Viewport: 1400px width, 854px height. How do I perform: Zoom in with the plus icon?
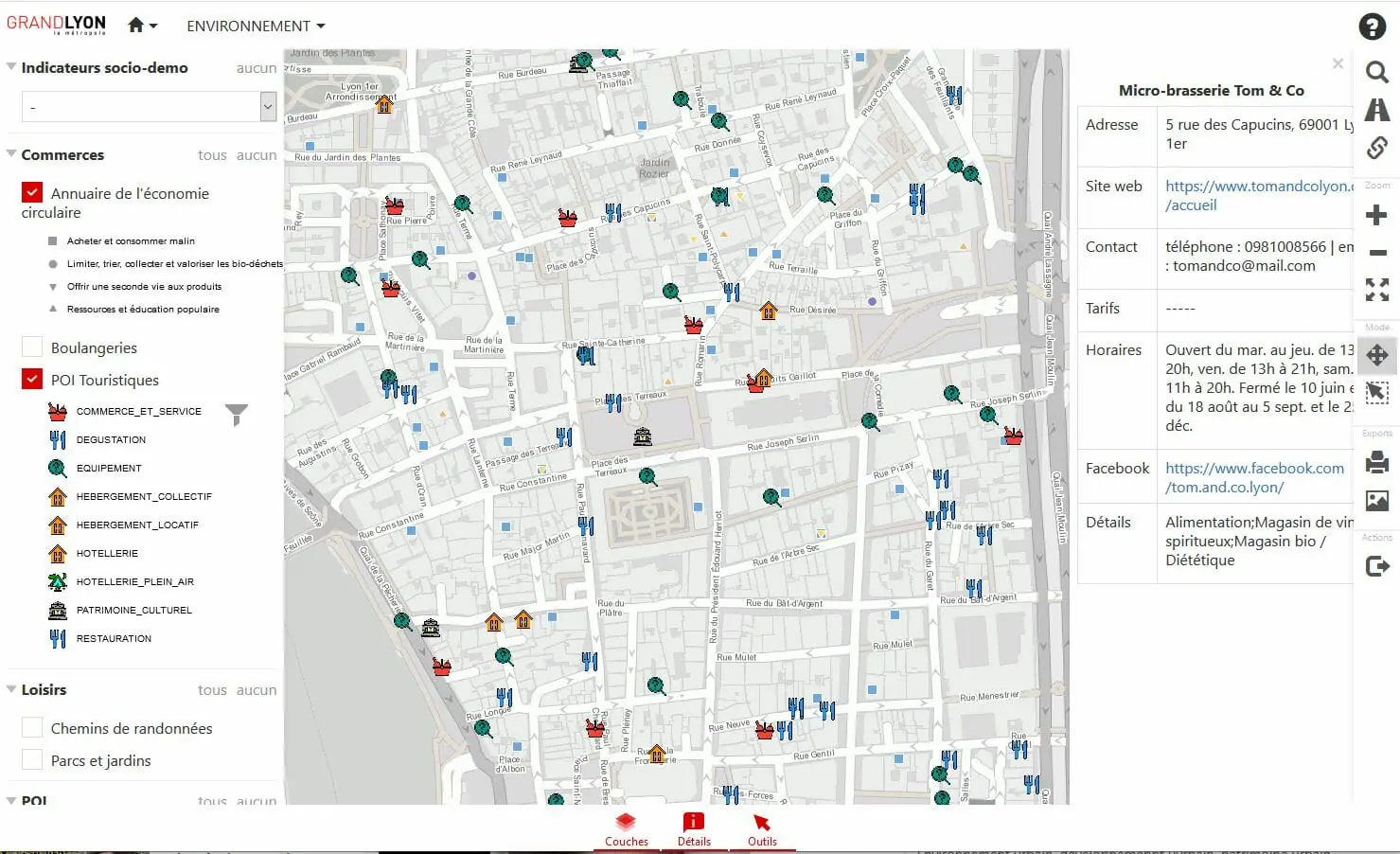coord(1376,215)
